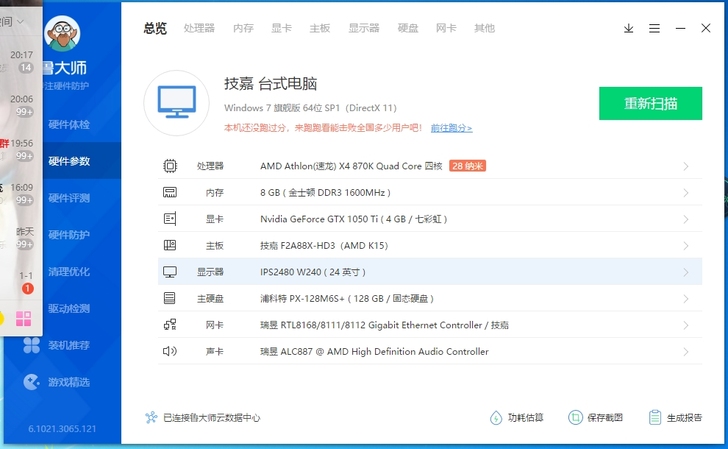The height and width of the screenshot is (449, 728).
Task: Click the 28 纳米 badge
Action: tap(468, 166)
